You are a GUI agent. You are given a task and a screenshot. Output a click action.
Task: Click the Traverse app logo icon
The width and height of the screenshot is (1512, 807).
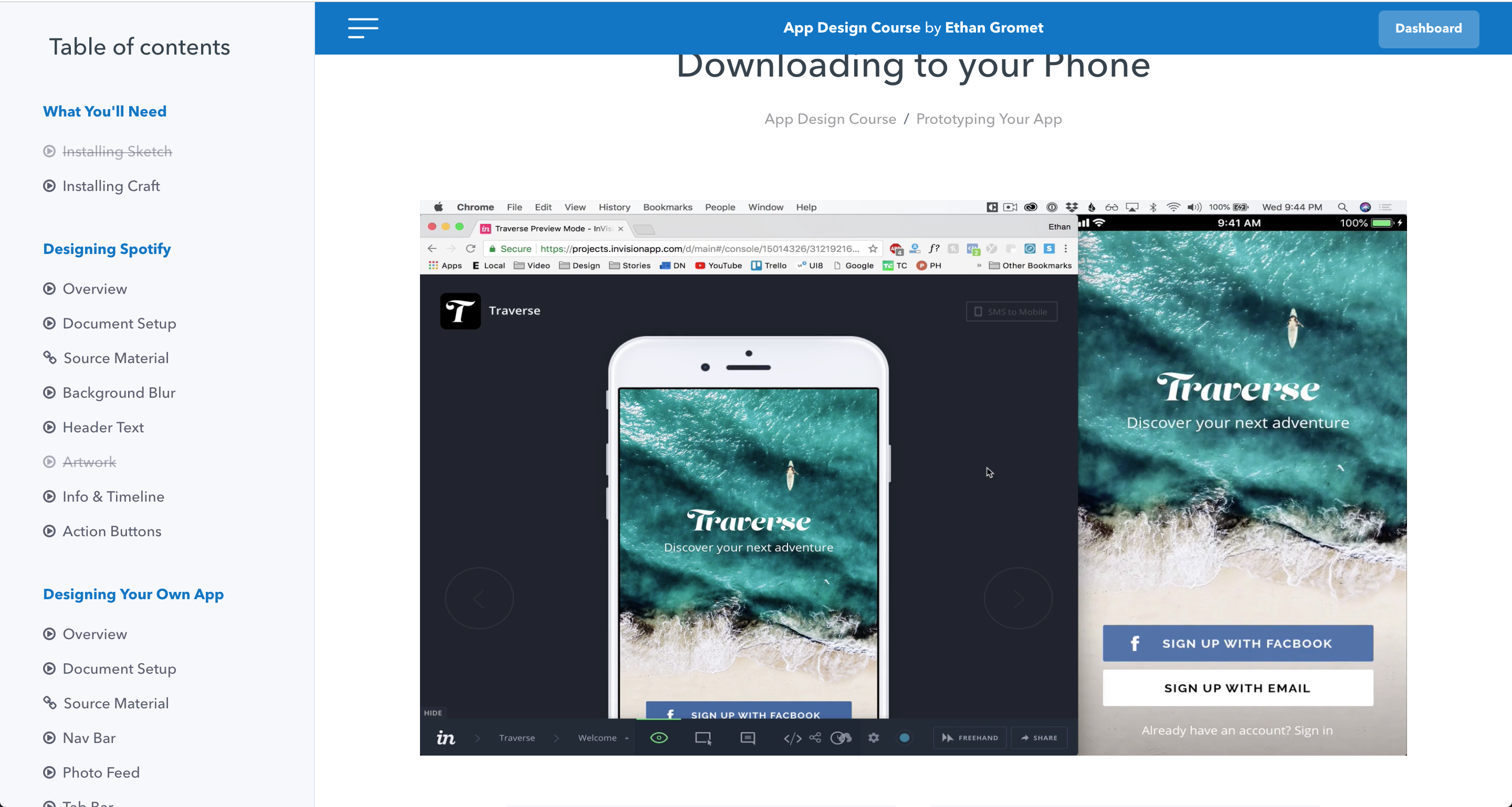click(460, 311)
